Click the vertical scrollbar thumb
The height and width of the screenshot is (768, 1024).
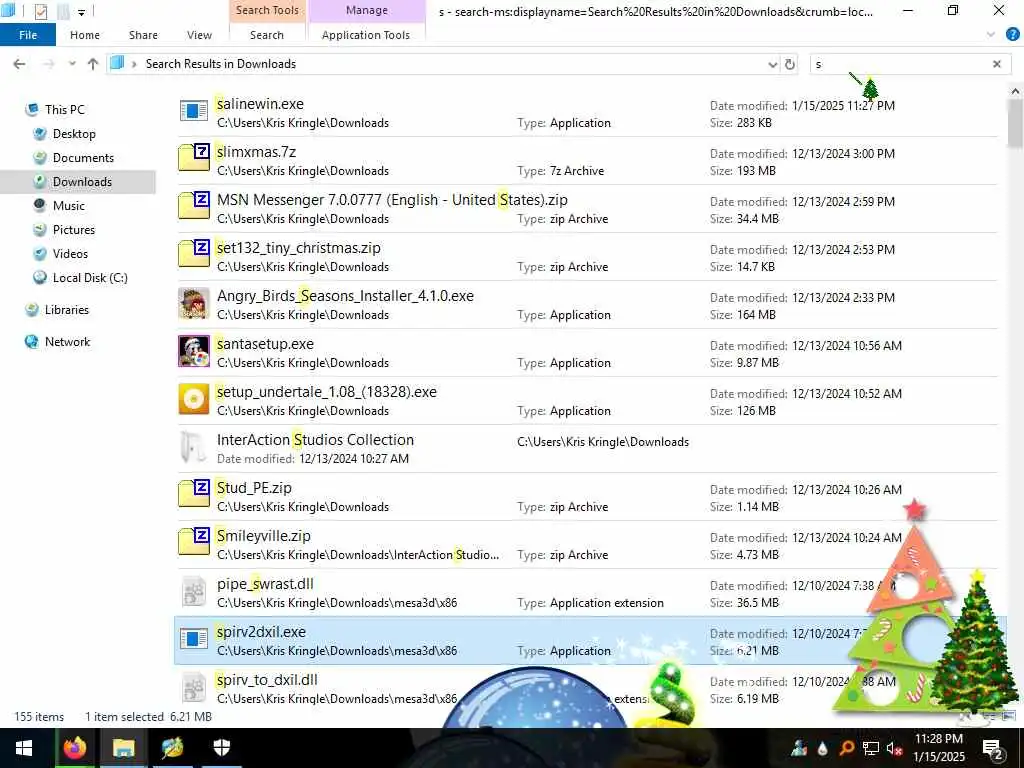1015,123
